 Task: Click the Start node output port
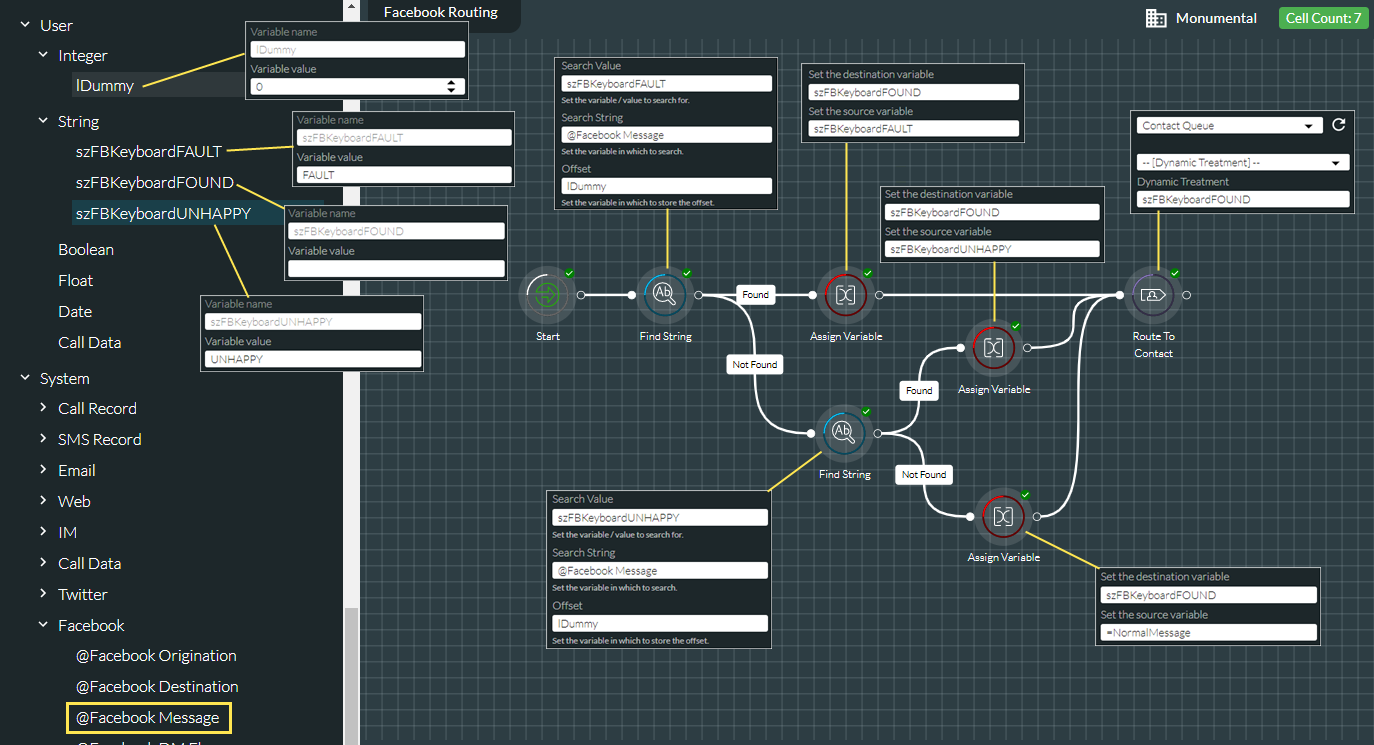pos(581,295)
